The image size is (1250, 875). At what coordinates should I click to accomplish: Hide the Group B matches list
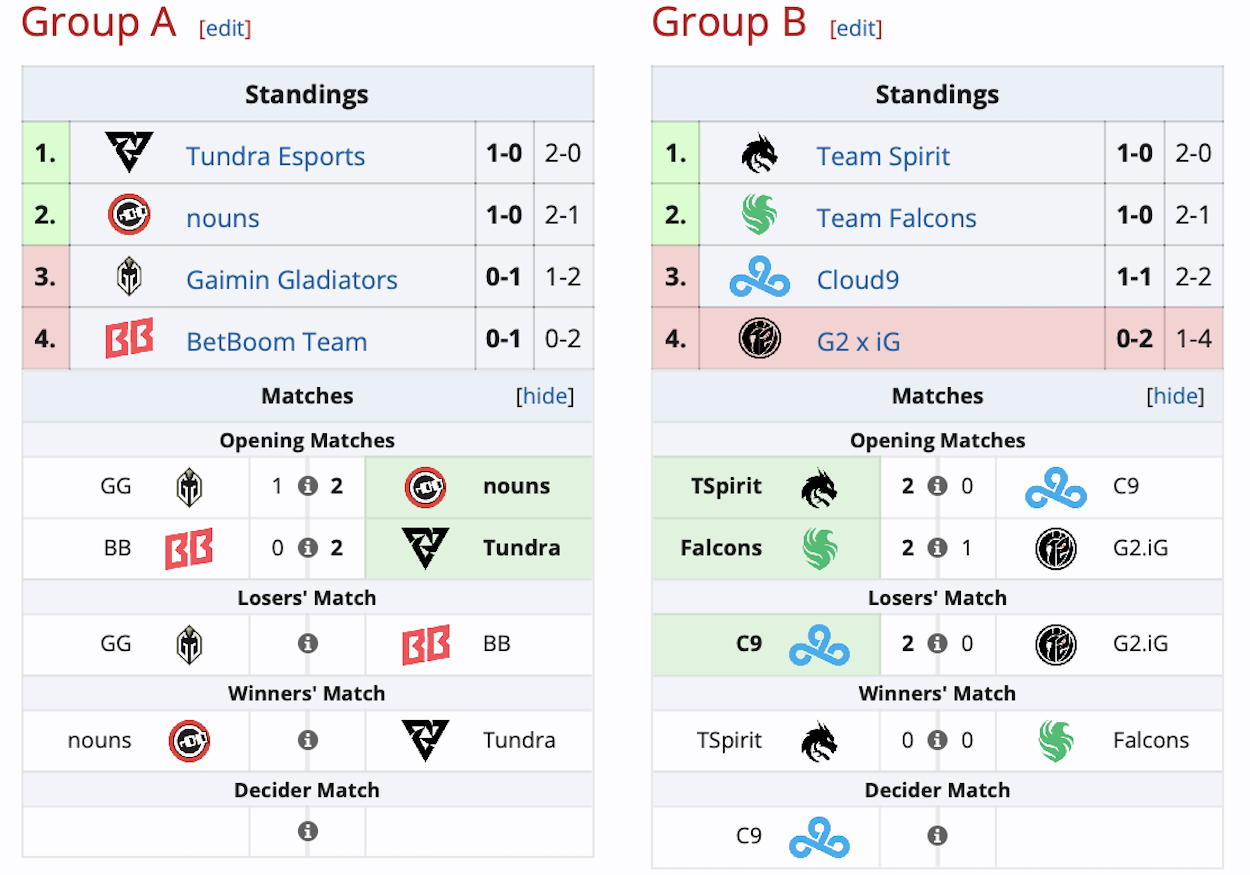coord(1175,396)
